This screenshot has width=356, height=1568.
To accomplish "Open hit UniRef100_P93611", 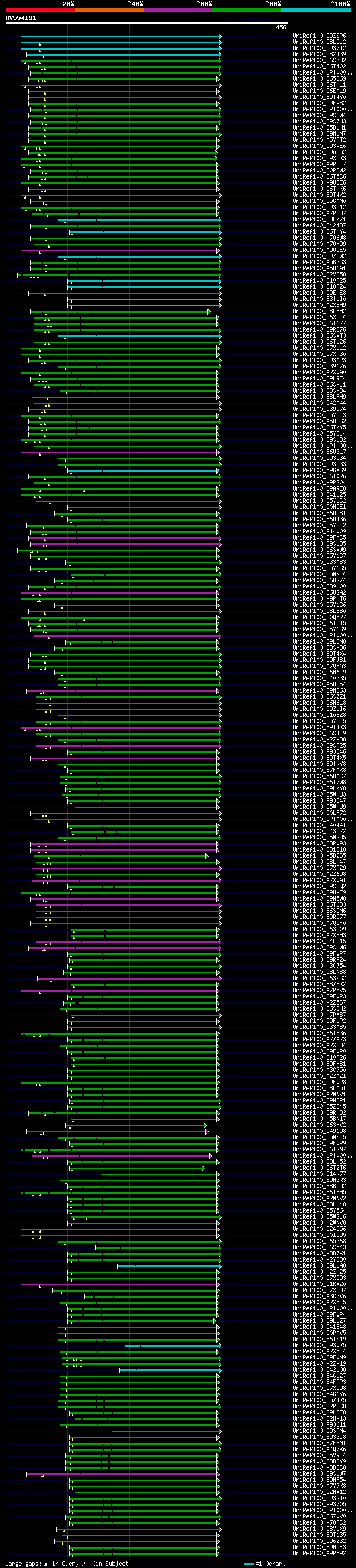I will (319, 1425).
